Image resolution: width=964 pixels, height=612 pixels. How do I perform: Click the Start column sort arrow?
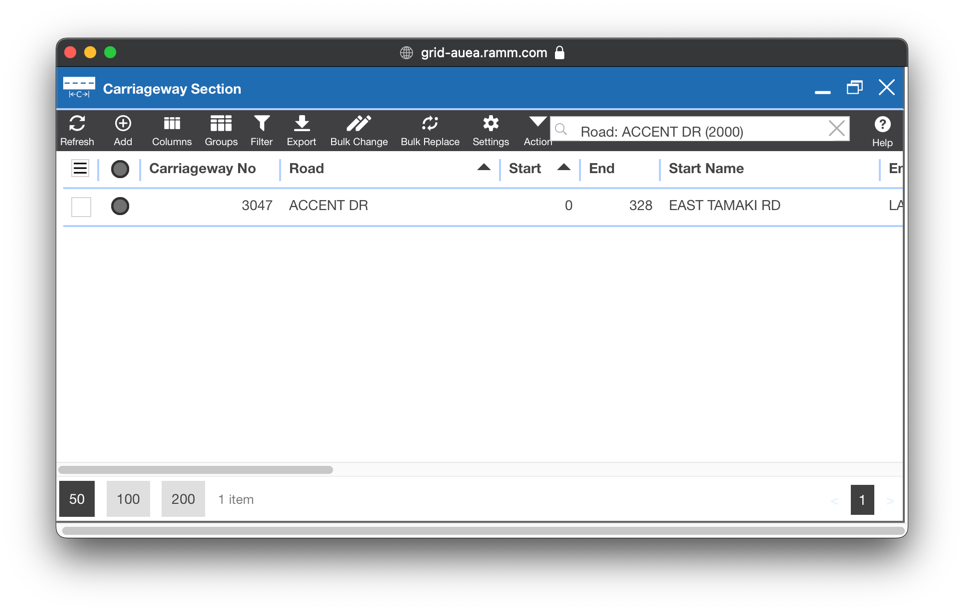coord(563,168)
